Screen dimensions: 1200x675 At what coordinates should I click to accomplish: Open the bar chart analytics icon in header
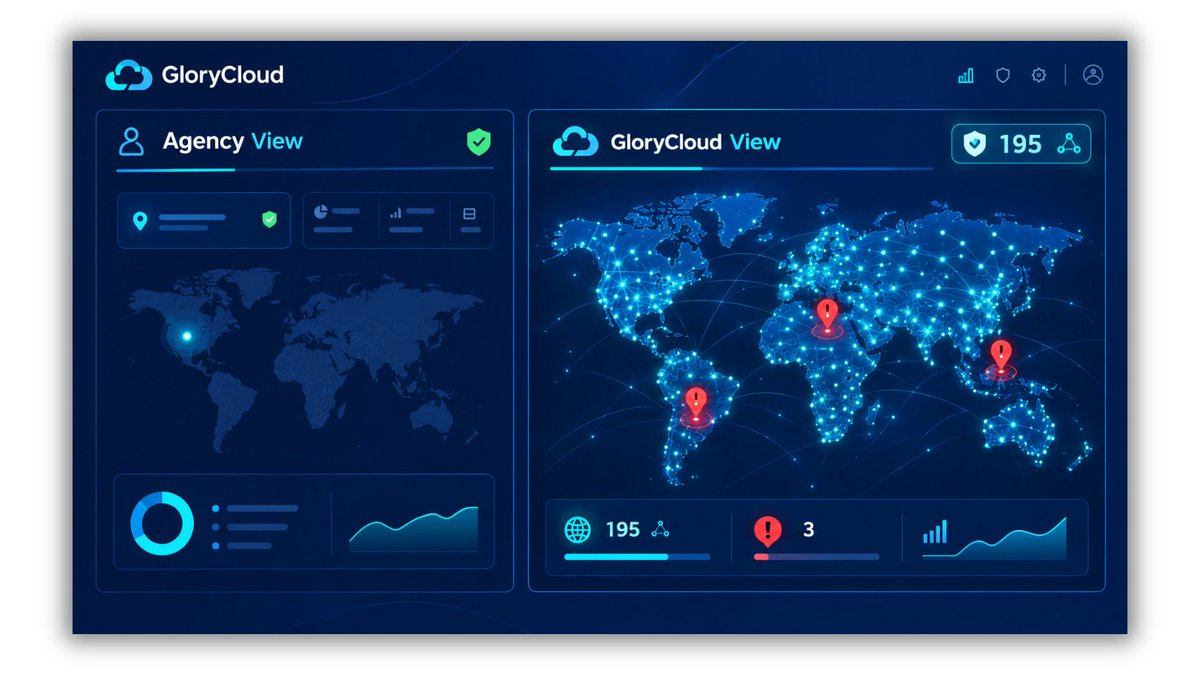(966, 75)
